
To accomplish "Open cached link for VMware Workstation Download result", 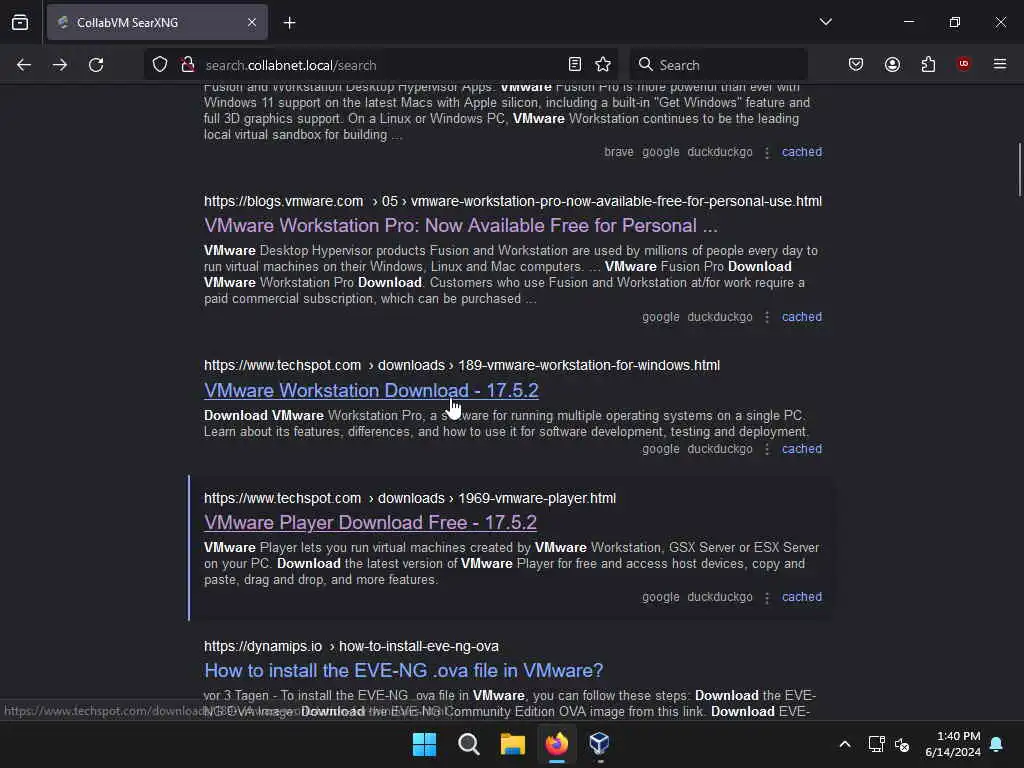I will coord(802,449).
